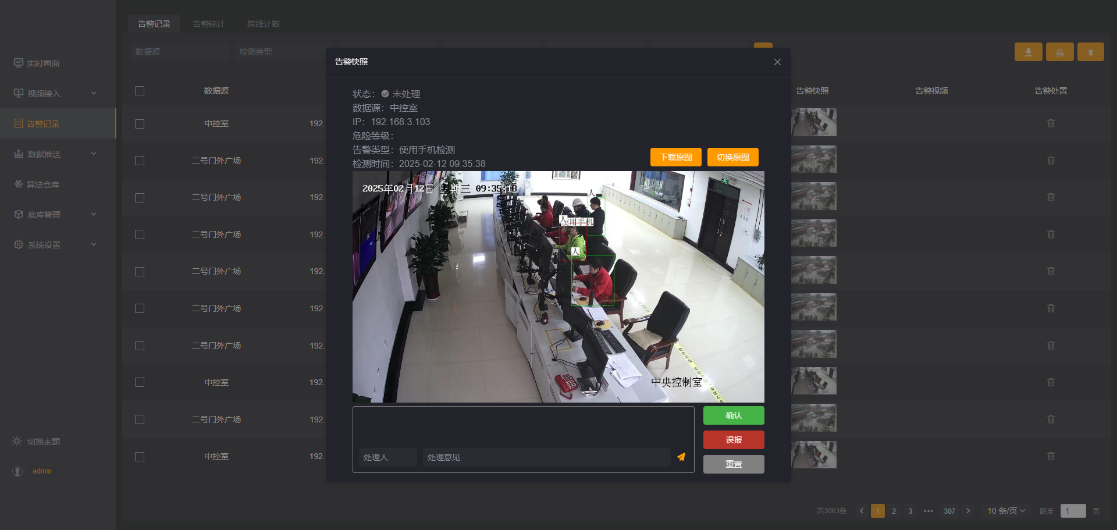Expand the 数据推送 menu chevron

[94, 154]
